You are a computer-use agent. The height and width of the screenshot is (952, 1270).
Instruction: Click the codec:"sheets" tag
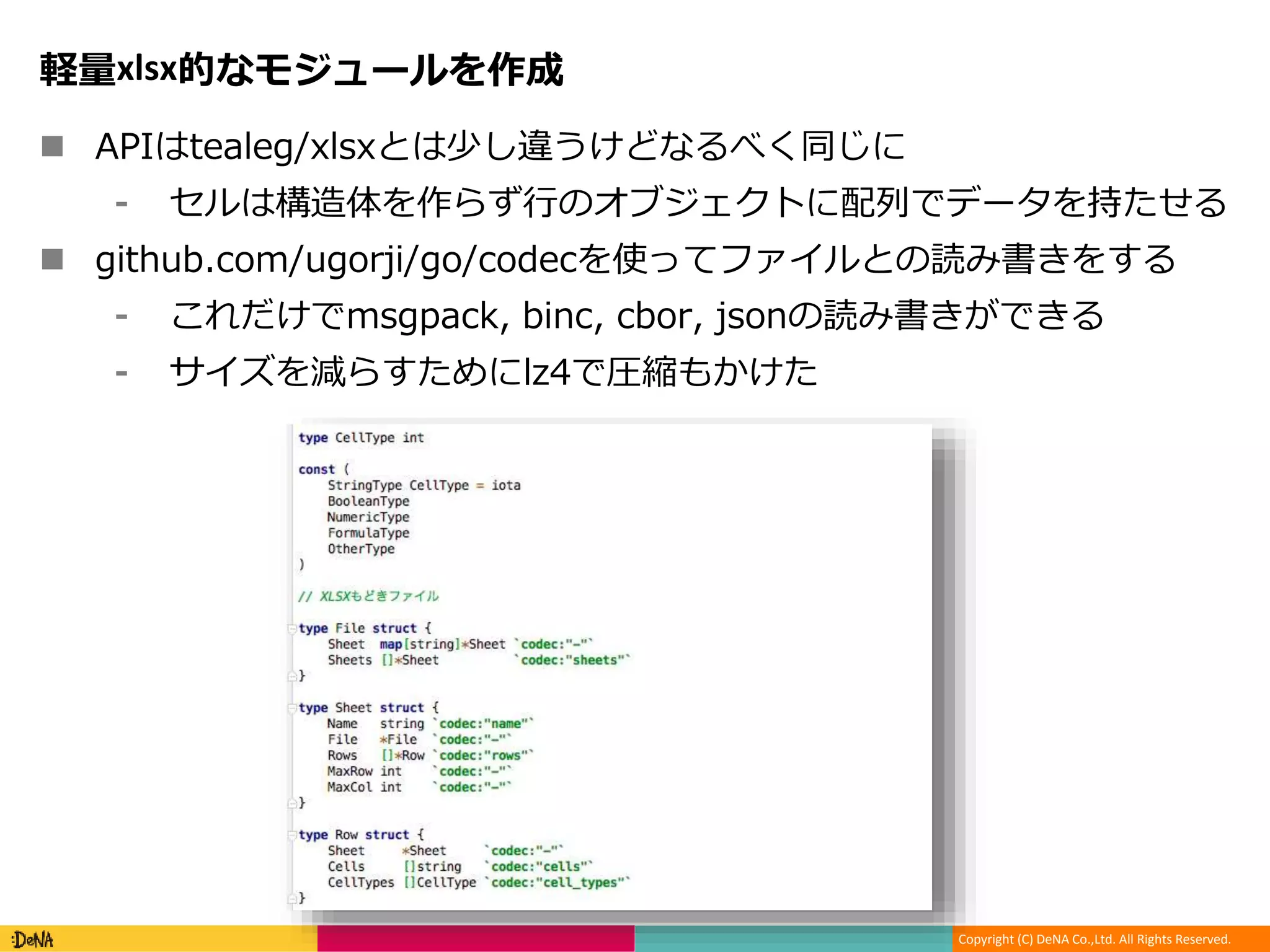pos(572,661)
